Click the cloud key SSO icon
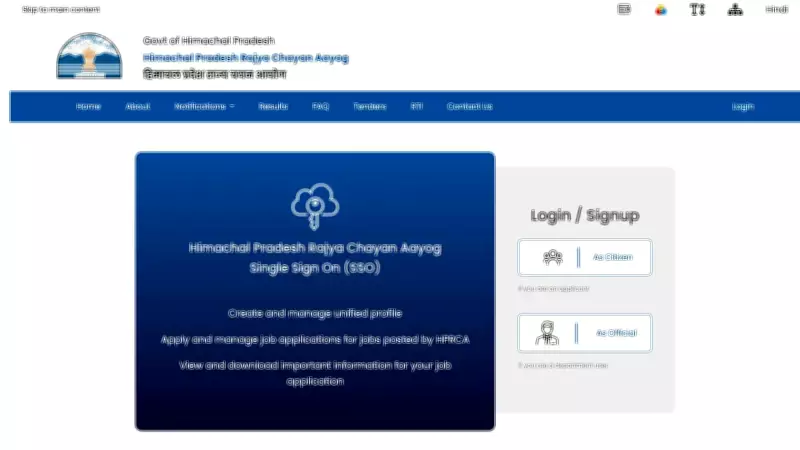 click(315, 206)
